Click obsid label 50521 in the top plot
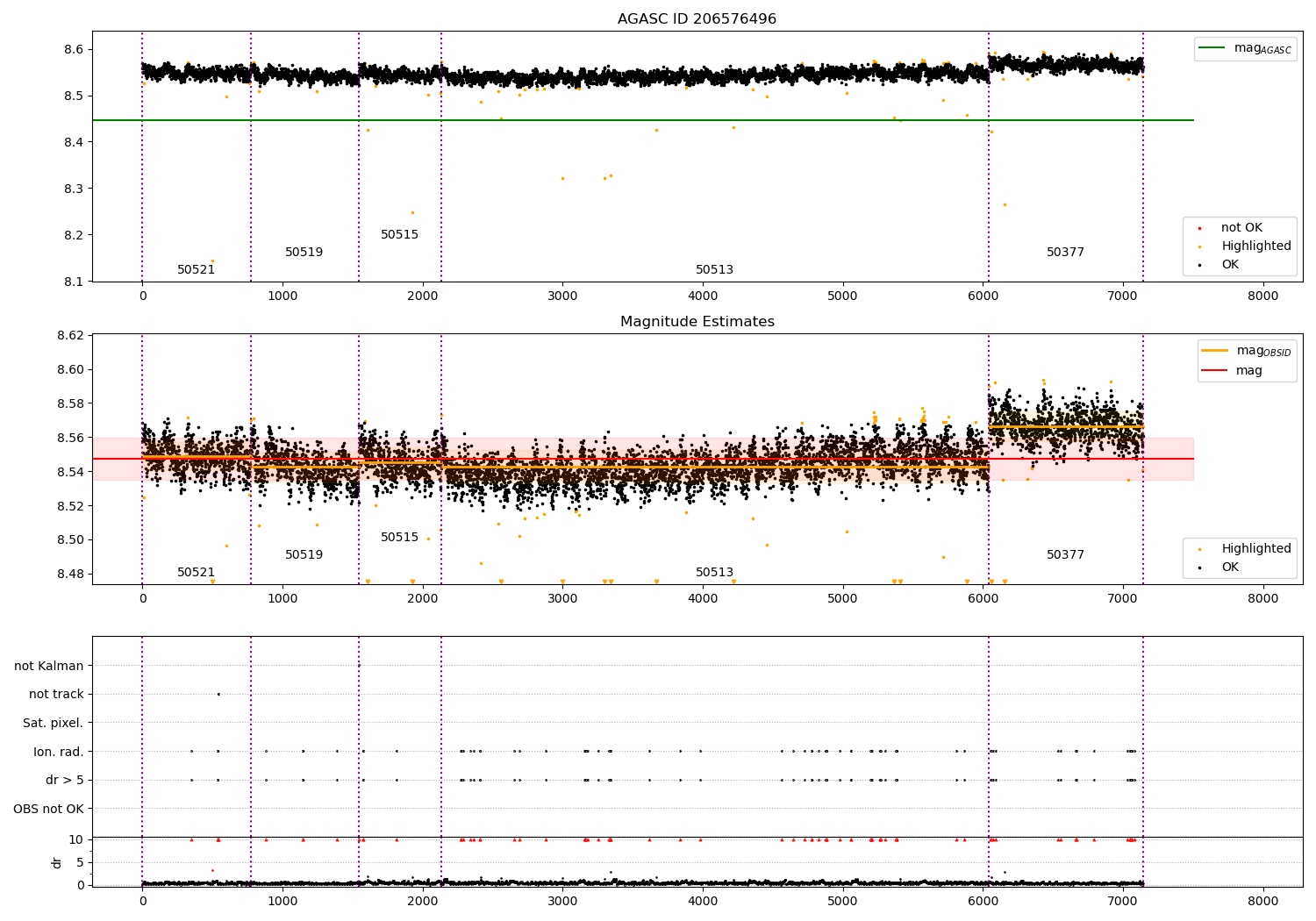The width and height of the screenshot is (1316, 921). tap(197, 270)
